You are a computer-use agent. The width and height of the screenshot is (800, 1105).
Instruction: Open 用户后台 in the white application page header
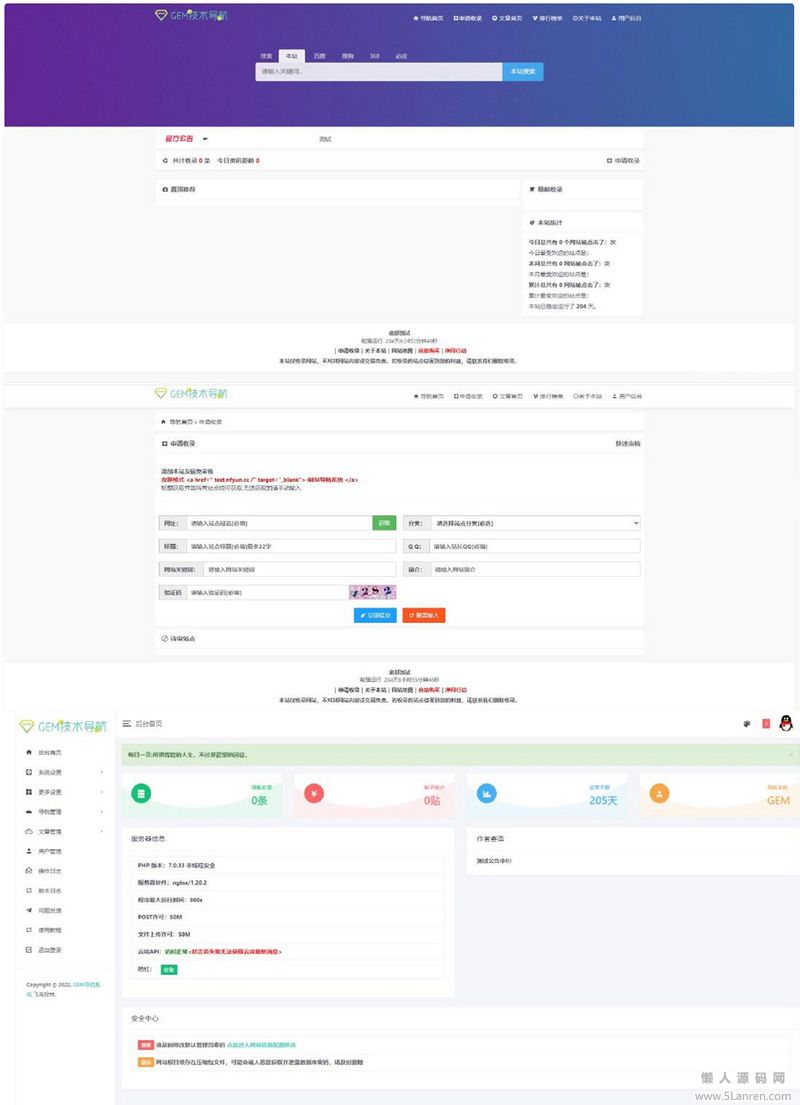627,396
